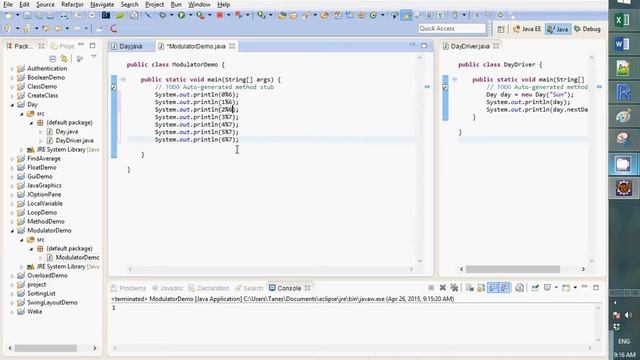Click the red magnet icon in second toolbar row
640x360 pixels.
tap(113, 29)
